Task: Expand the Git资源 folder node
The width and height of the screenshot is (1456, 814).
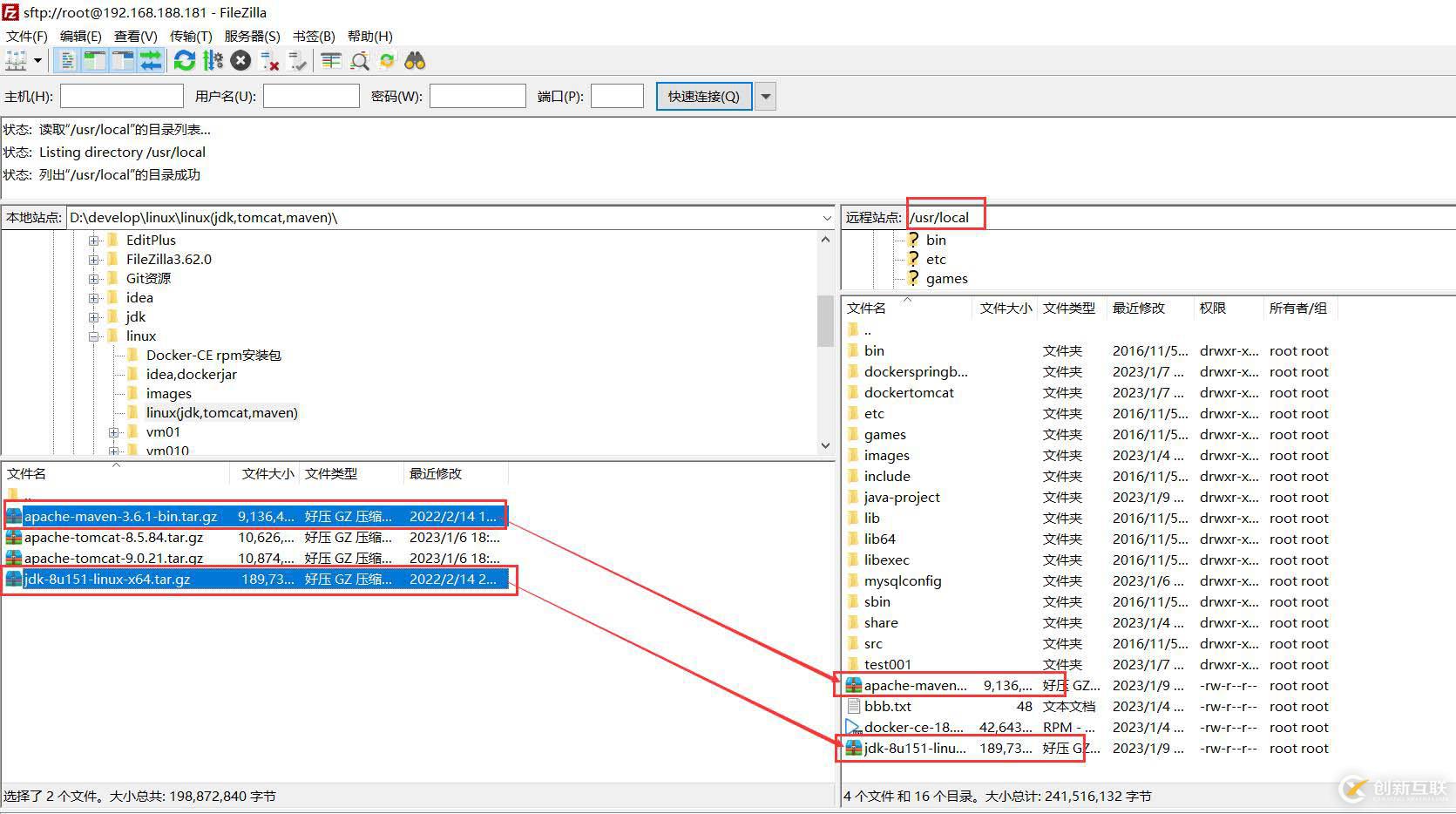Action: [94, 278]
